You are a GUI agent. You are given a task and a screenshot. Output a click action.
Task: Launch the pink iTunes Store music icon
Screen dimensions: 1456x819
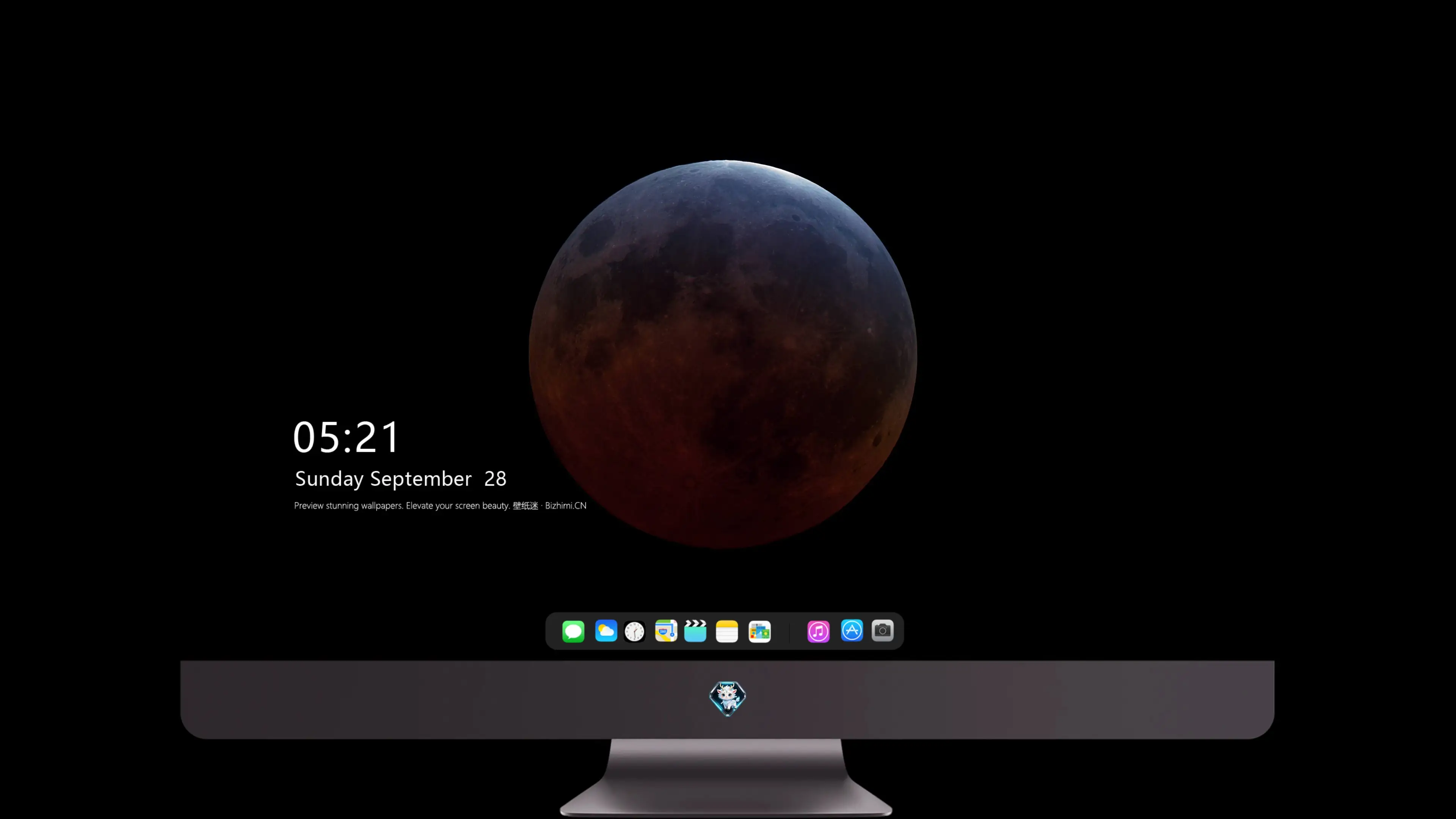point(819,631)
